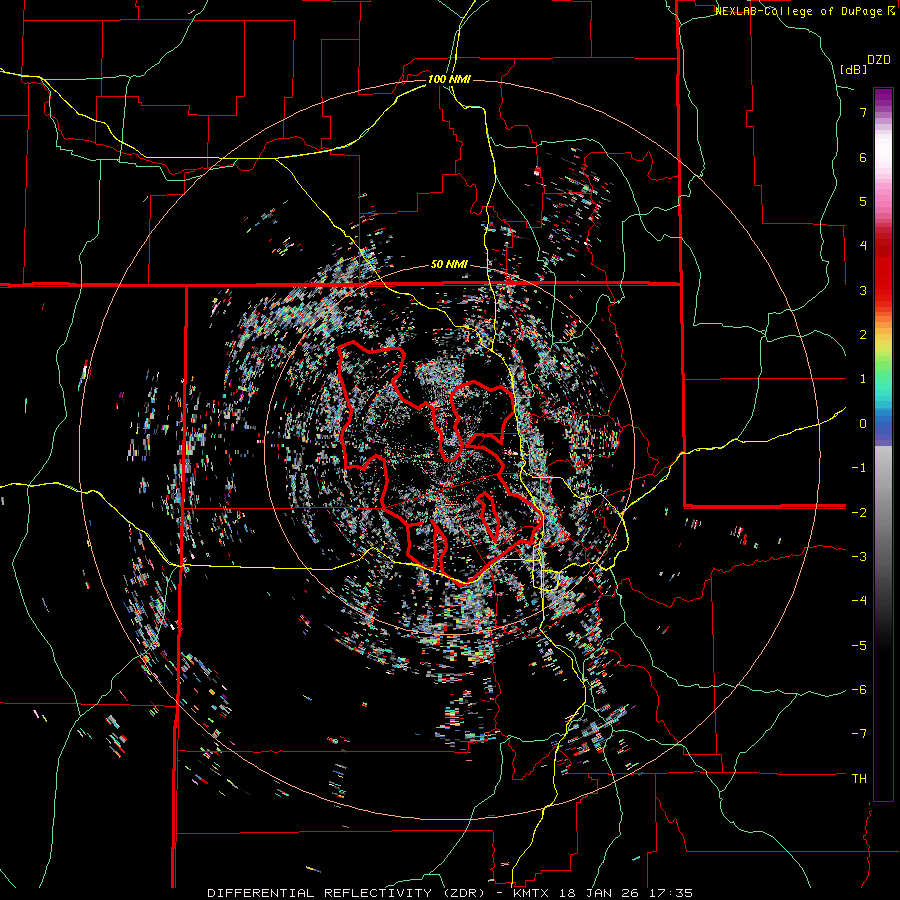Click the 3 value on the color scale

pos(863,290)
